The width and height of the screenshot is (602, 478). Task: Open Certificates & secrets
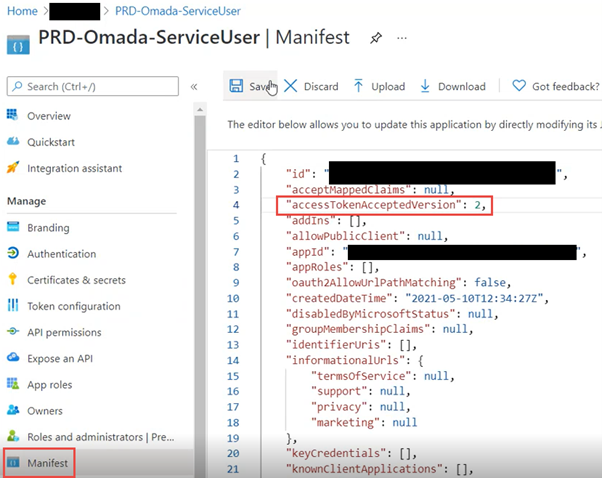(x=76, y=280)
